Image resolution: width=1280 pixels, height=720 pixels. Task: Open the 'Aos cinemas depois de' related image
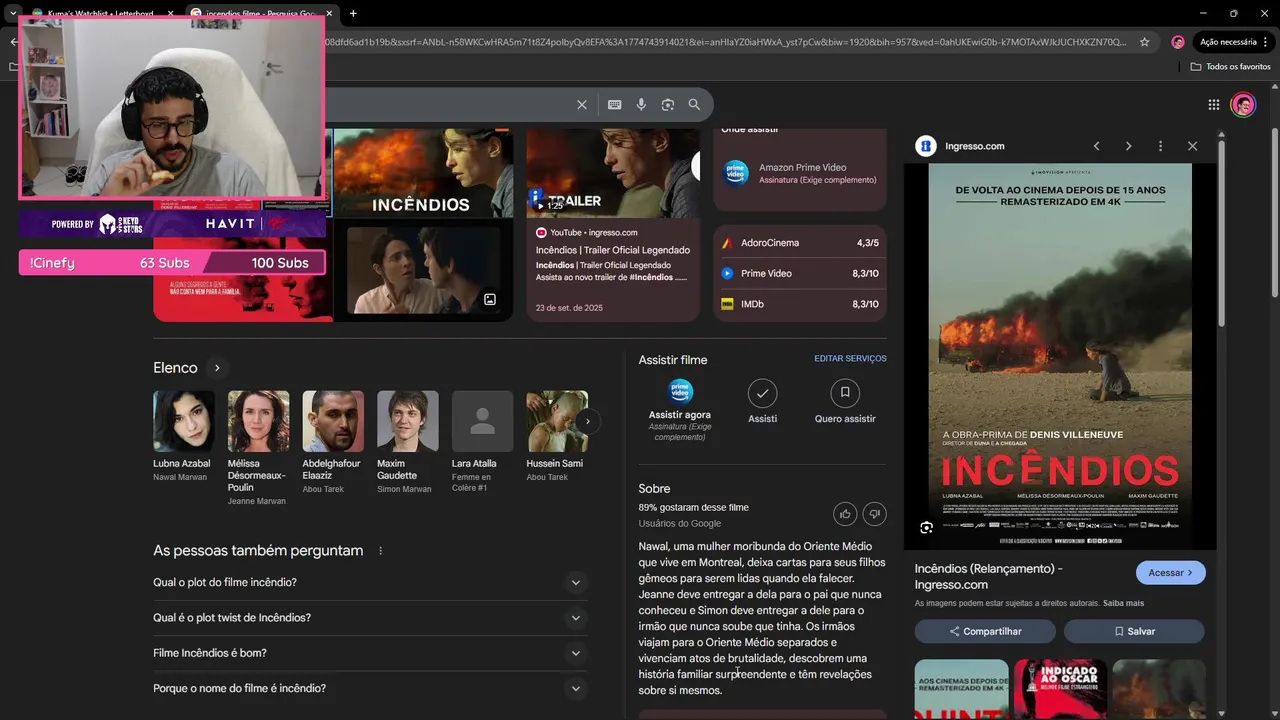pos(961,689)
